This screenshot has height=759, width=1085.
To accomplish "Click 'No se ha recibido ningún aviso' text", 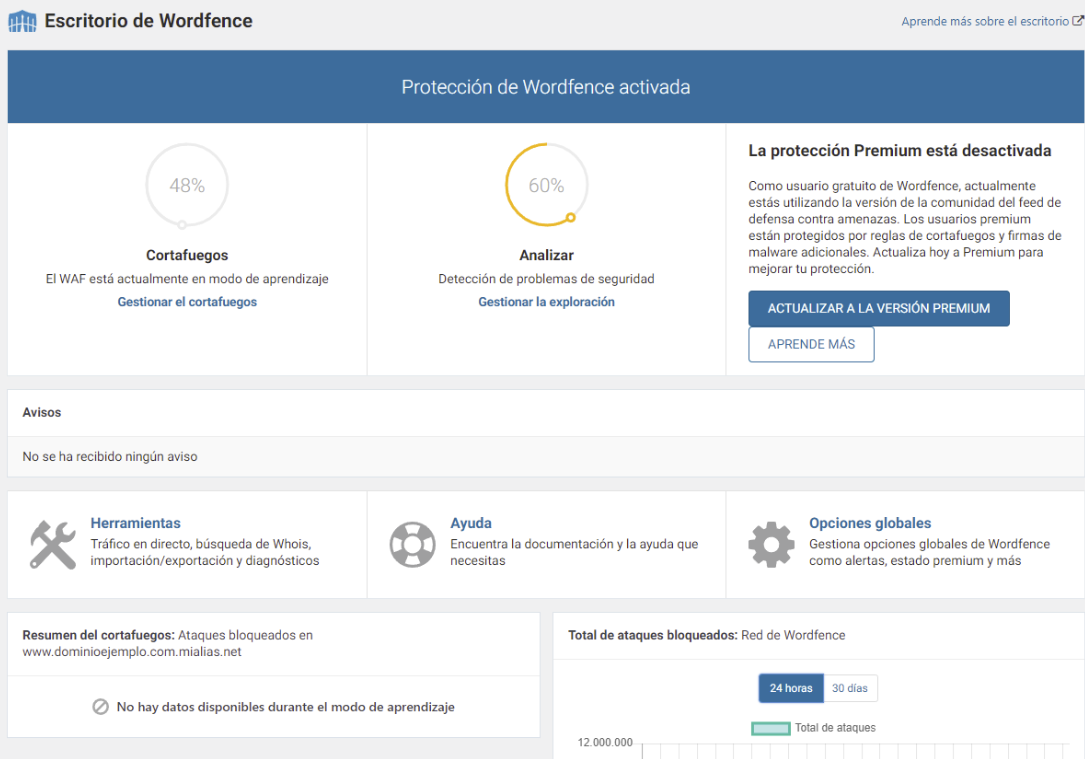I will pos(110,457).
